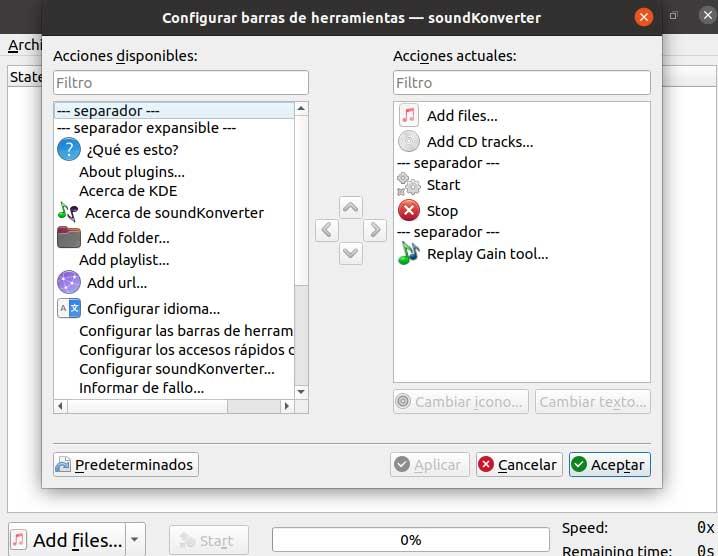Select the first '--- separador ---' below Add CD tracks

coord(448,163)
